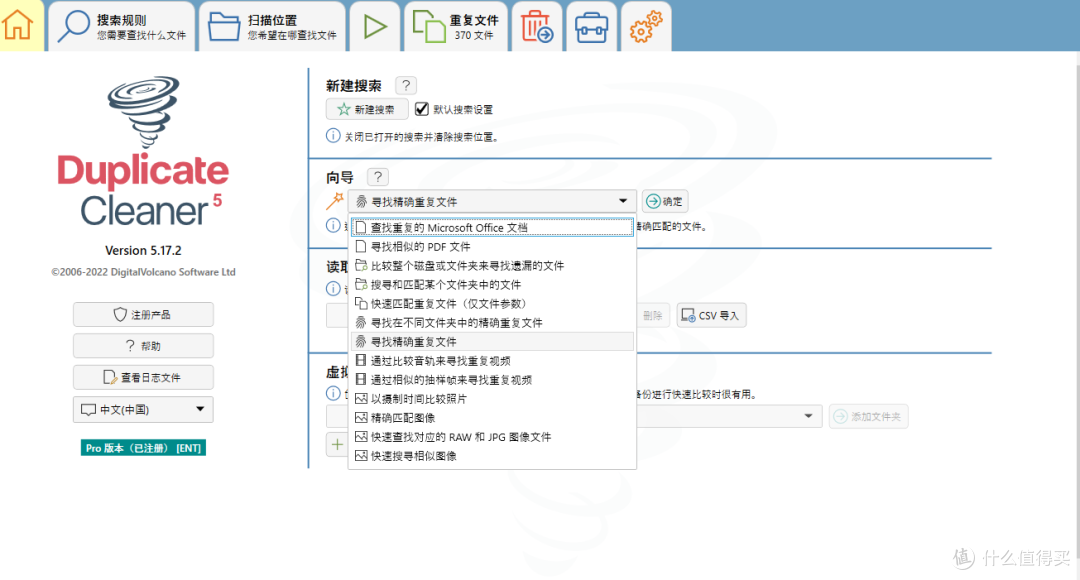Image resolution: width=1080 pixels, height=580 pixels.
Task: Click the help icon beside 向导
Action: click(377, 177)
